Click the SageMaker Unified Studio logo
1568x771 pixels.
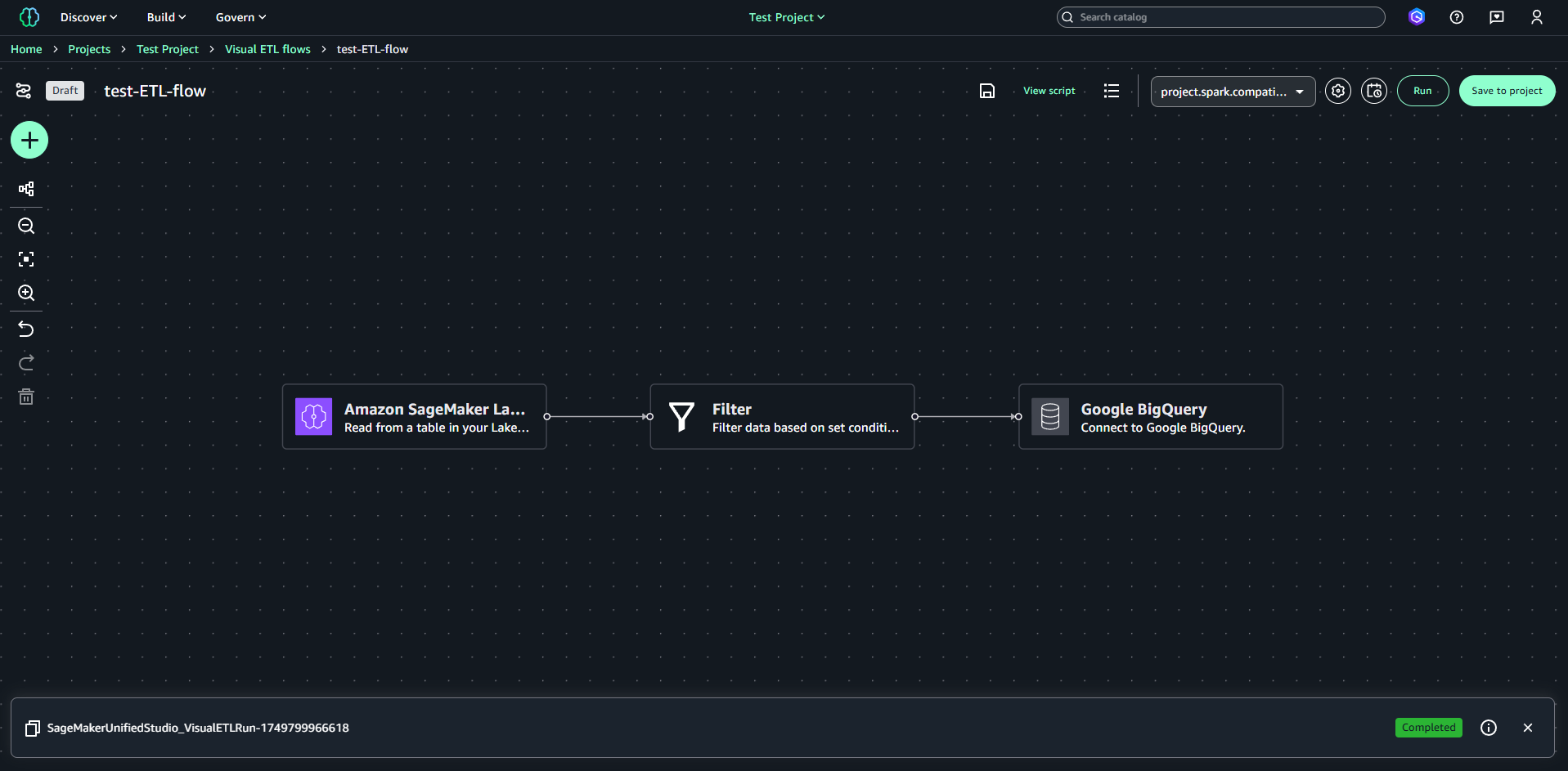point(29,17)
